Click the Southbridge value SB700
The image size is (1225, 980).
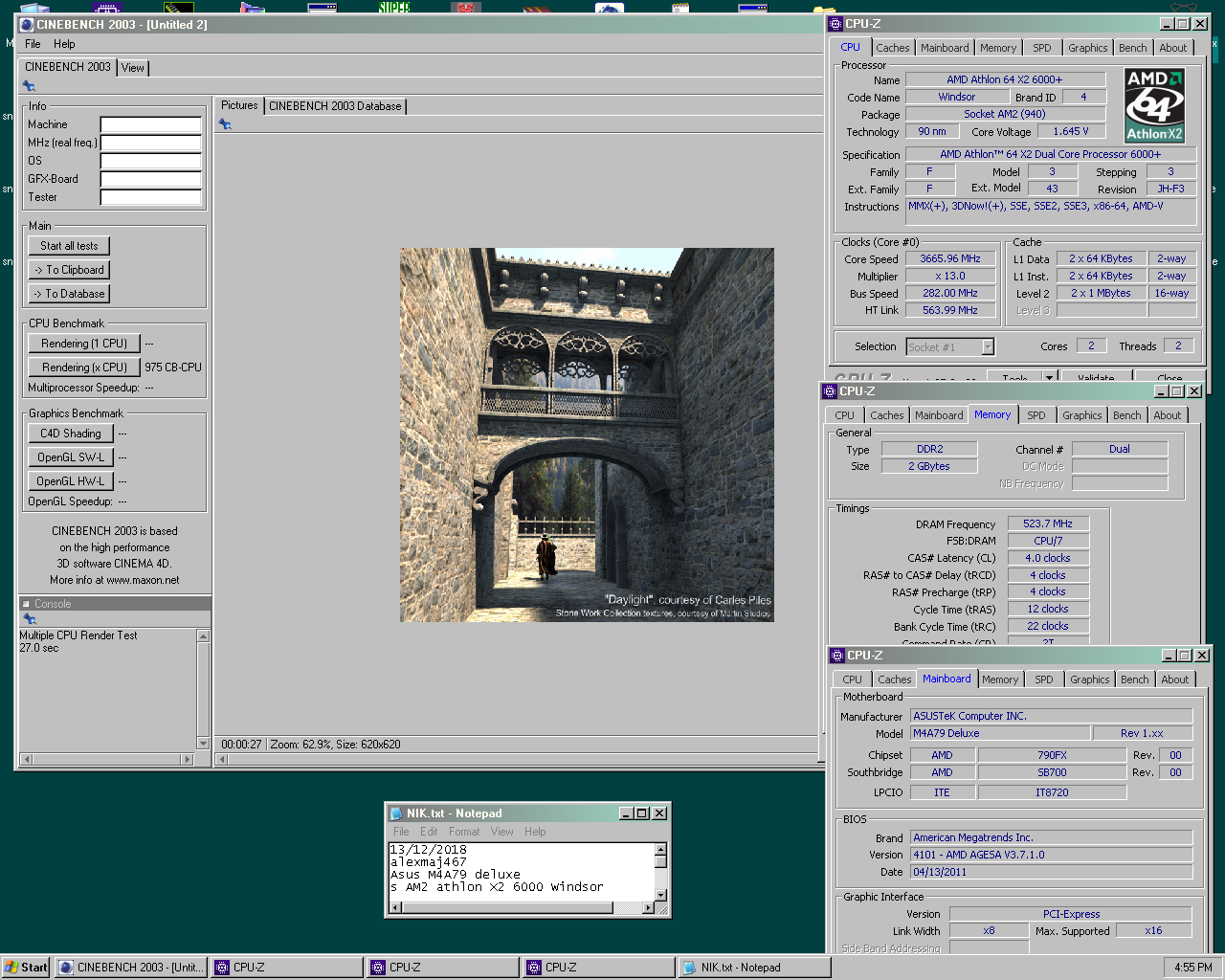click(x=1052, y=772)
